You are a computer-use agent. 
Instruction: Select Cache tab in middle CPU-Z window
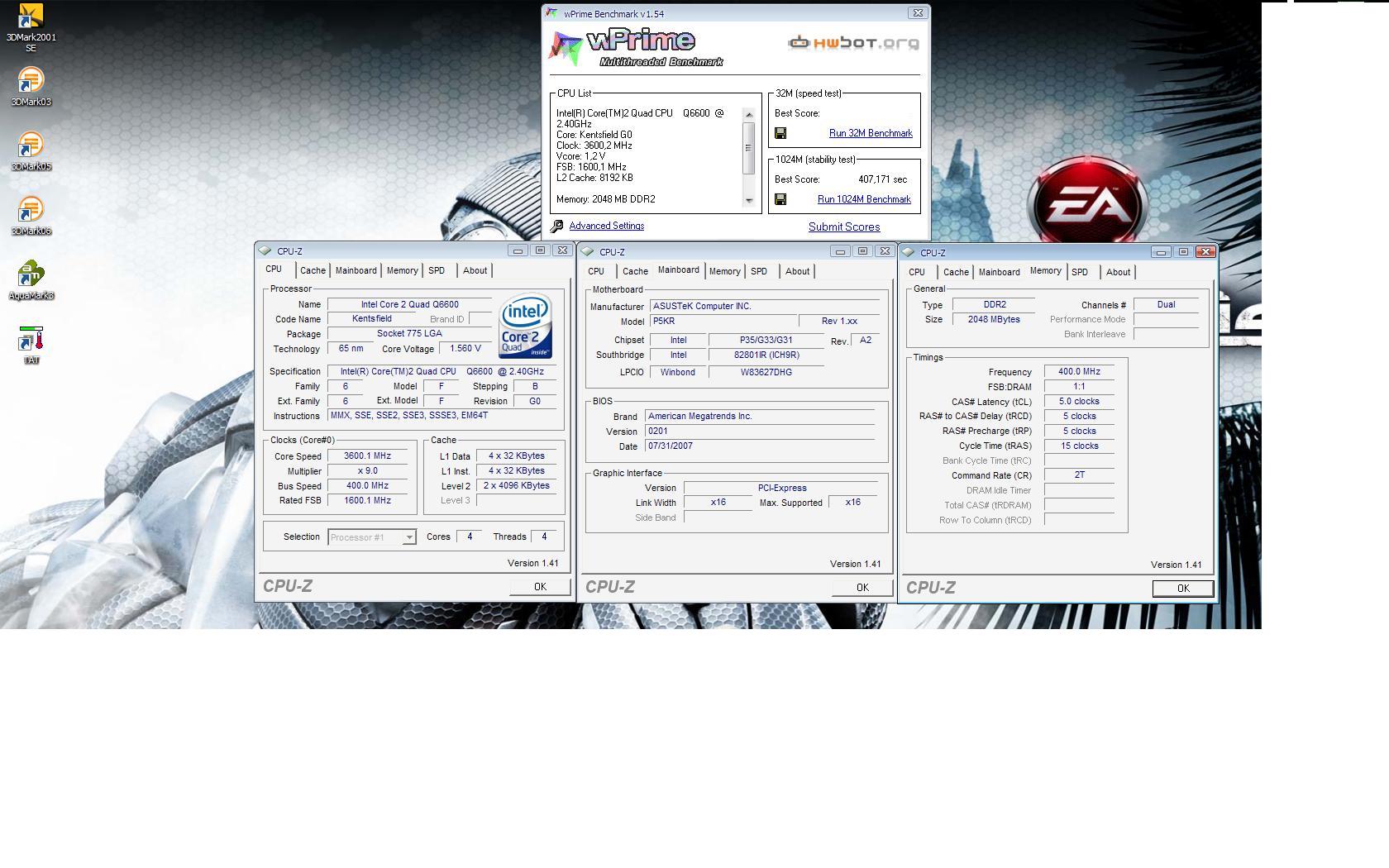pos(635,271)
